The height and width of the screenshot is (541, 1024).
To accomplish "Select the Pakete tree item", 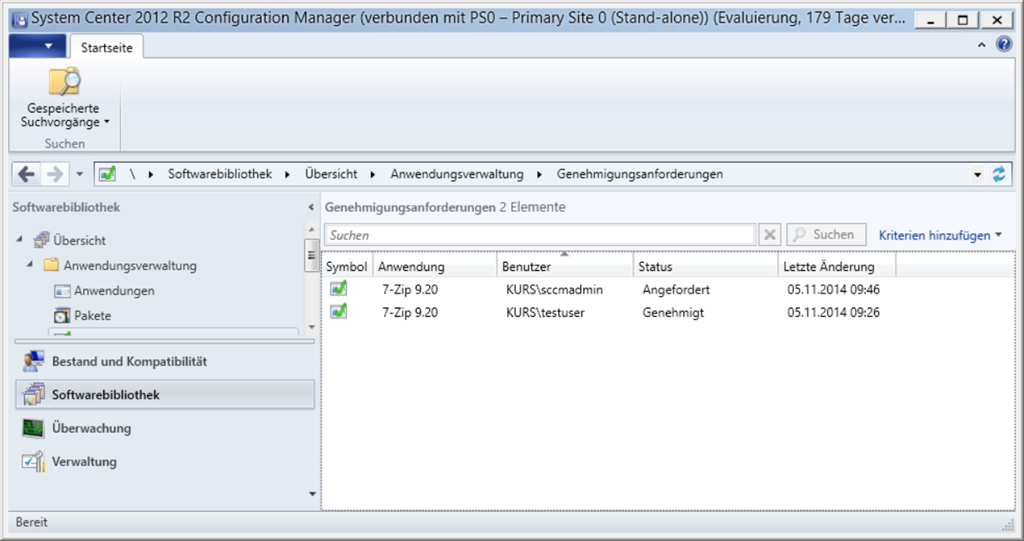I will (x=93, y=316).
